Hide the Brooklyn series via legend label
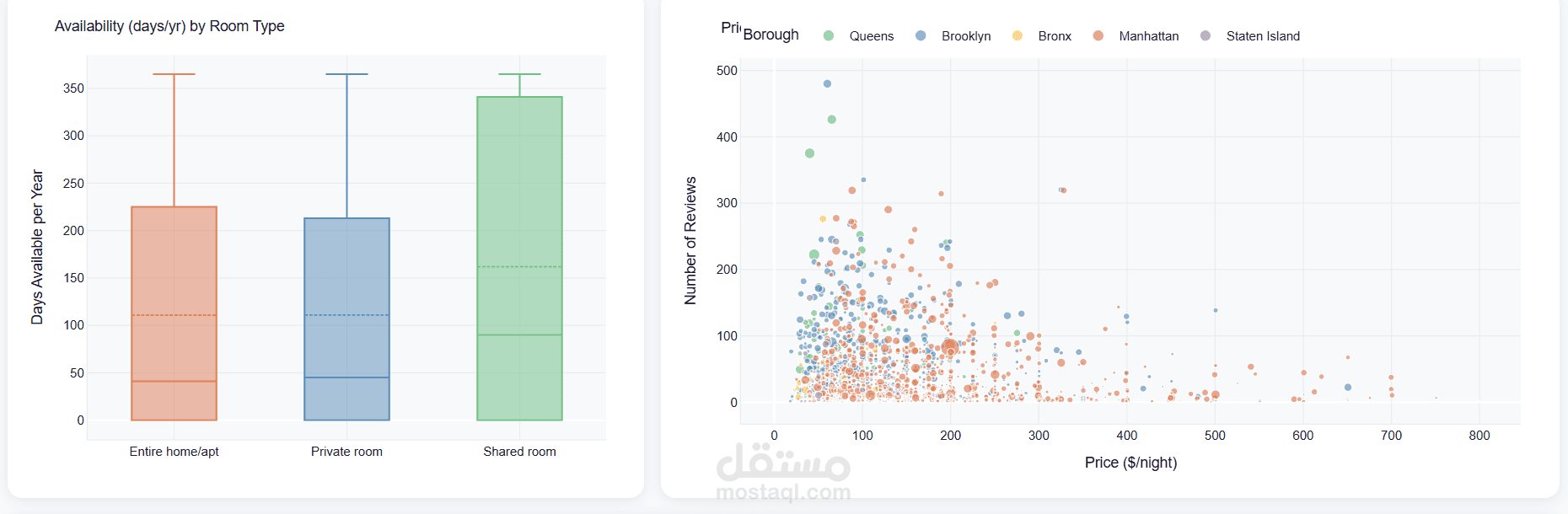Viewport: 1568px width, 514px height. point(966,36)
